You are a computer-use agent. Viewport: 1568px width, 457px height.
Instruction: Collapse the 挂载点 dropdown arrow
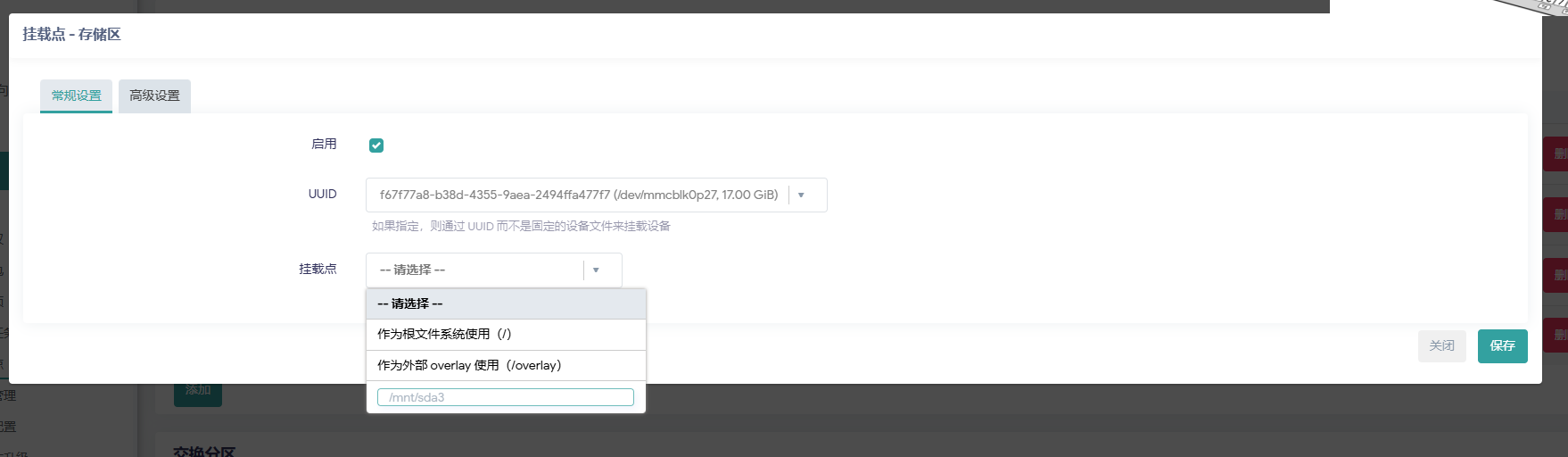(596, 270)
